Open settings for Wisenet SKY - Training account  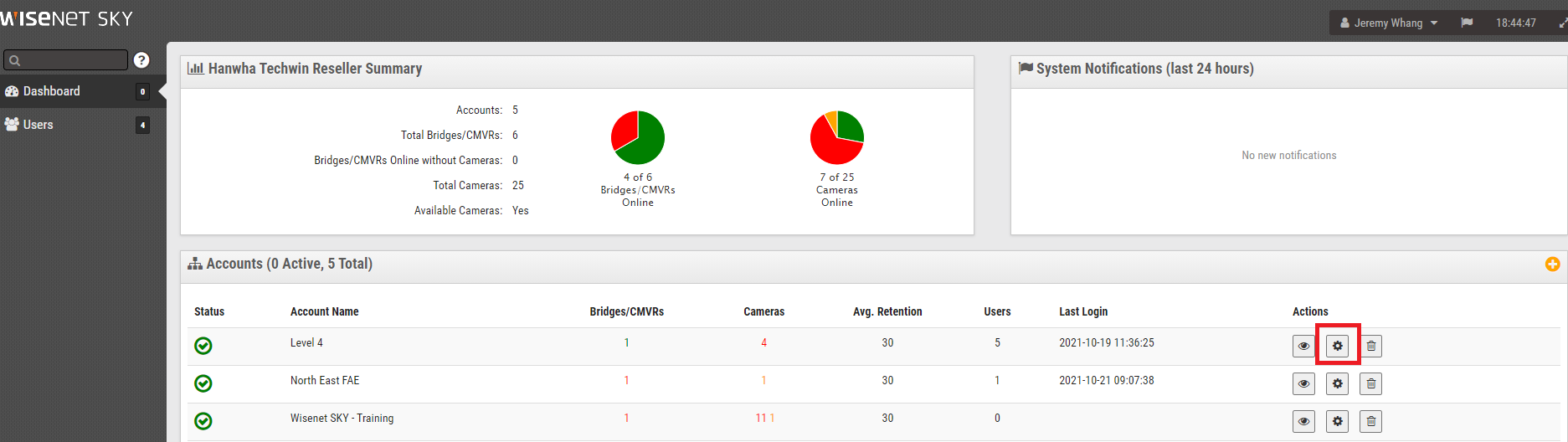[1337, 421]
